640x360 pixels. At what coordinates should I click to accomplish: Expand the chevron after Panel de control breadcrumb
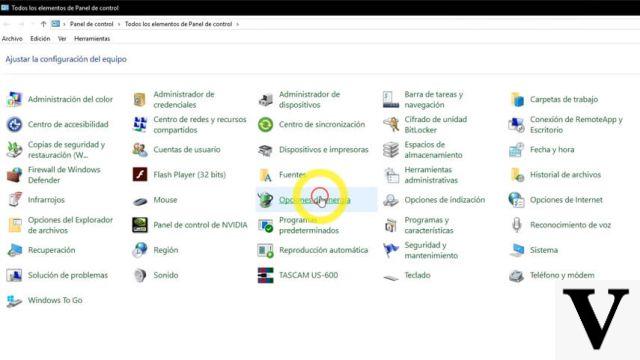click(119, 24)
